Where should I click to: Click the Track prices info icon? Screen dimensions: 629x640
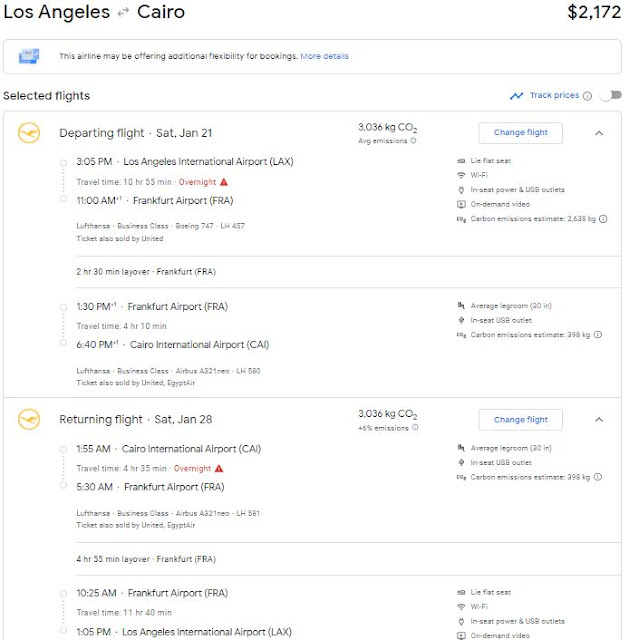click(588, 96)
